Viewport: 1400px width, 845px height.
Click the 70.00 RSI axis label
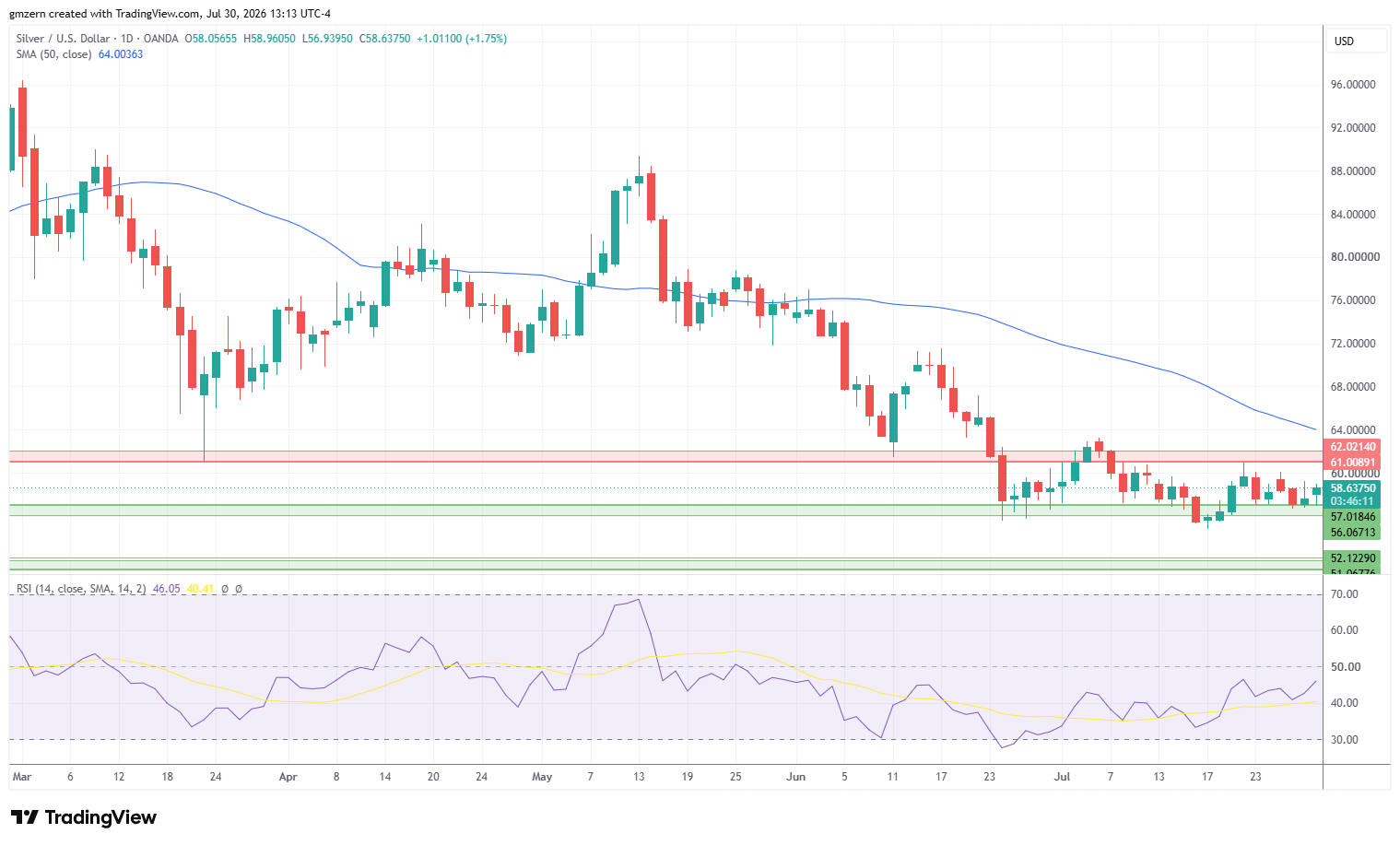(x=1345, y=594)
